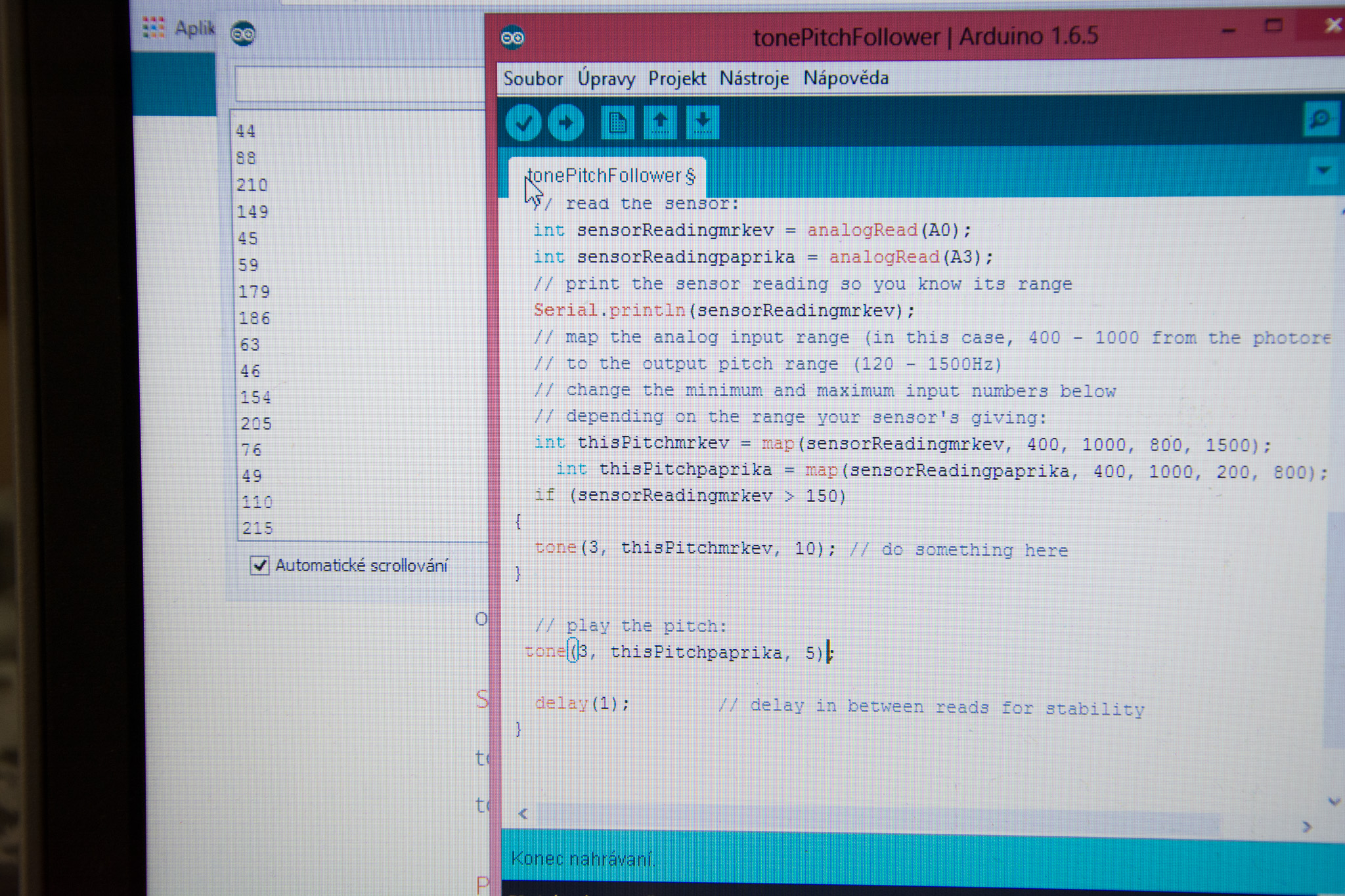Click the Open sketch up-arrow icon
The image size is (1345, 896).
660,123
